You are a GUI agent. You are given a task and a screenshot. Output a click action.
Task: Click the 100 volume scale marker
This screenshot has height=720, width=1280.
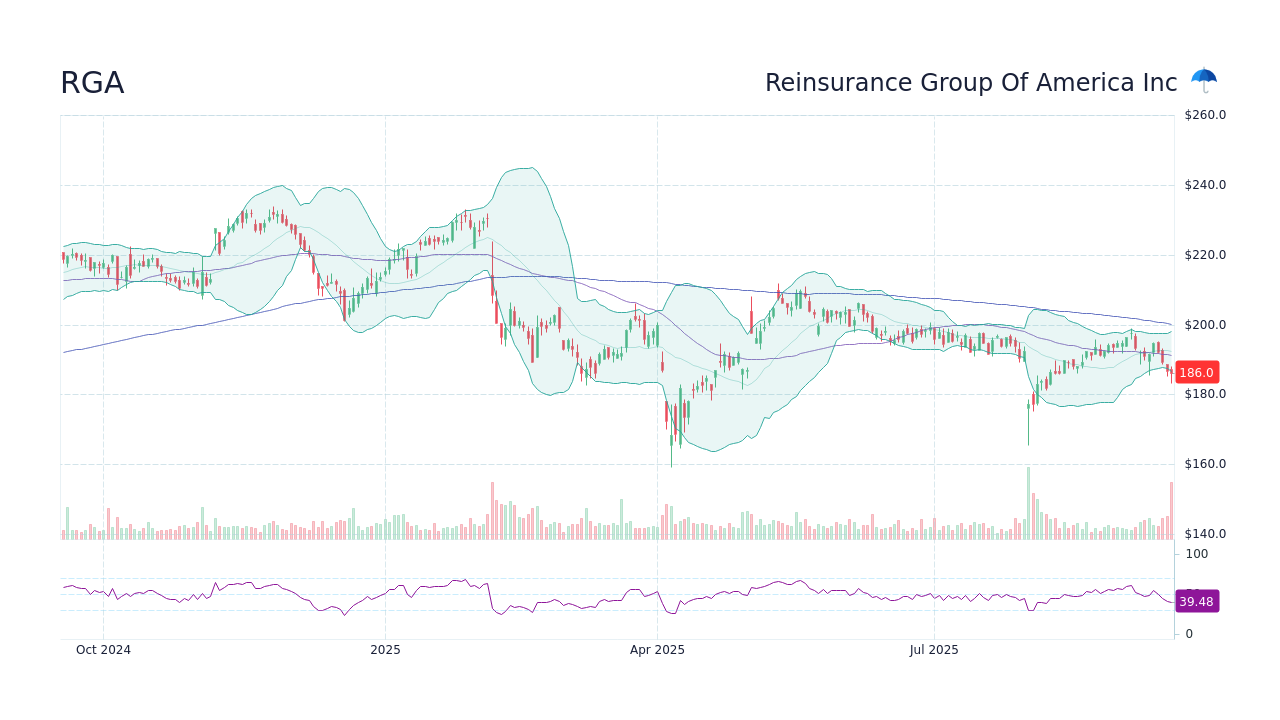(x=1196, y=554)
